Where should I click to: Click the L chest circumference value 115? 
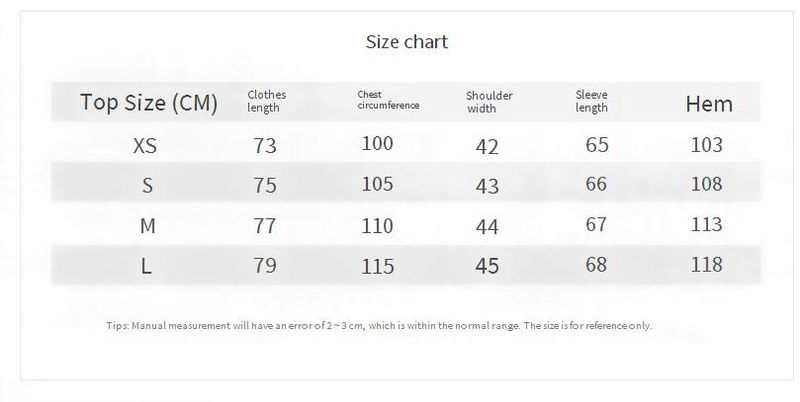[377, 267]
